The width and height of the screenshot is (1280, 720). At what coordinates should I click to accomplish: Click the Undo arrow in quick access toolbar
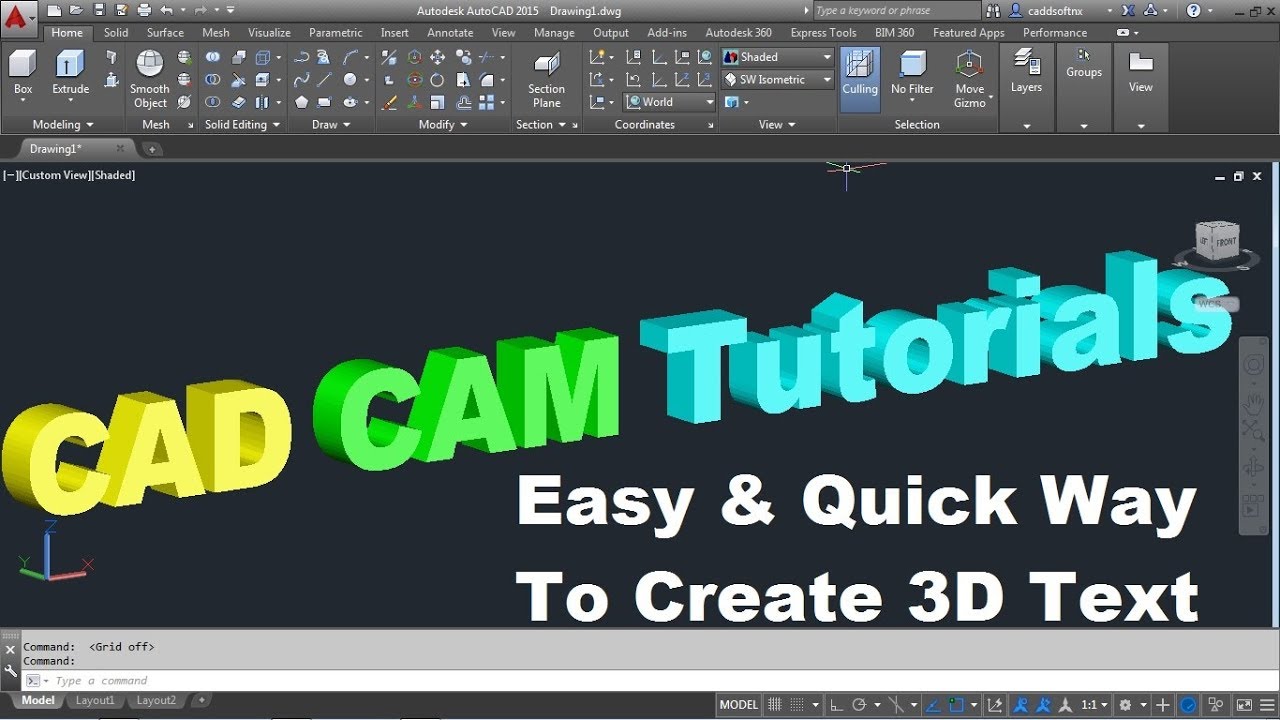[167, 10]
